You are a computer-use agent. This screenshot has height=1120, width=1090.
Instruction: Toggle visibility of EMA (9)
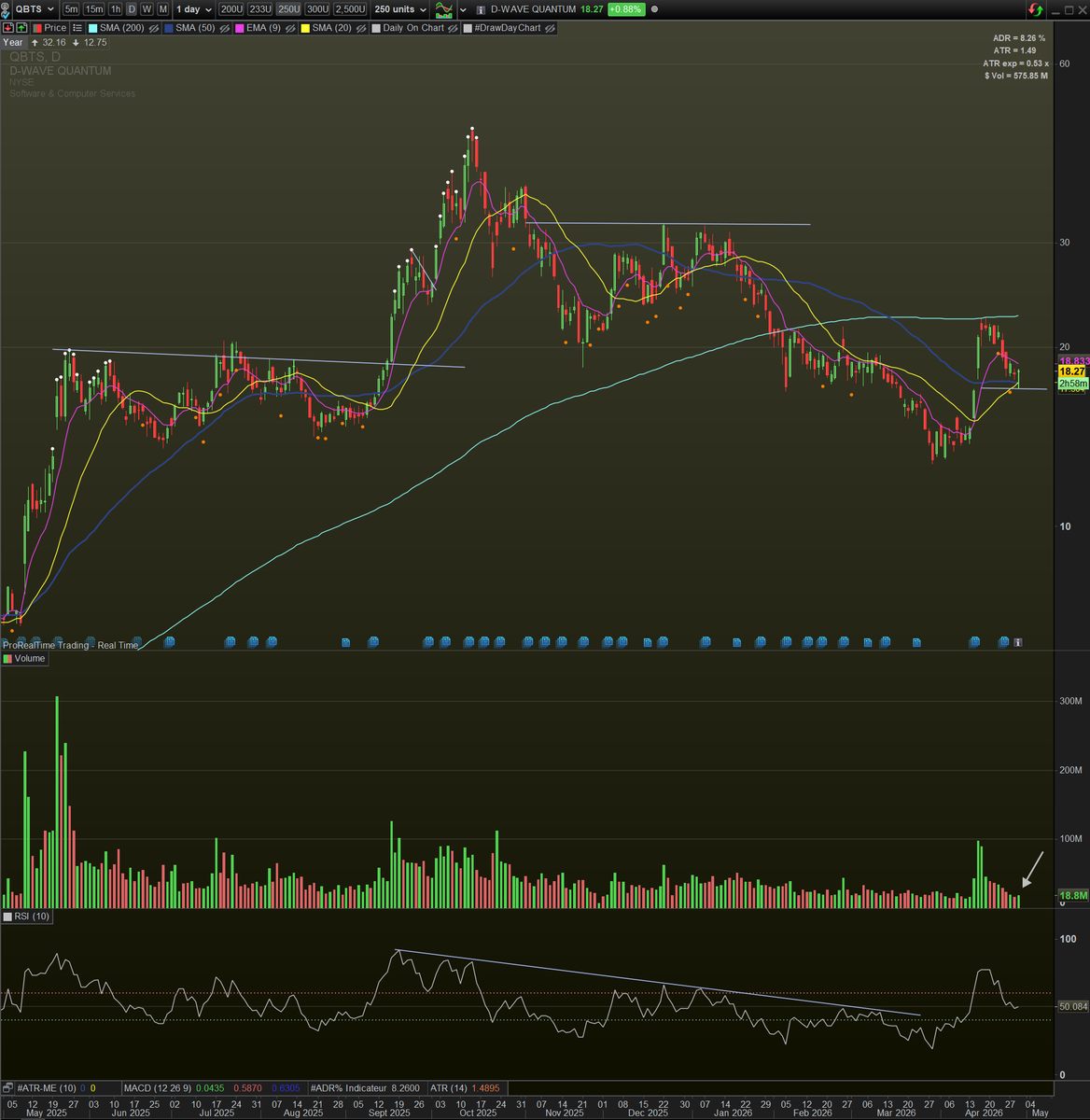pos(290,28)
